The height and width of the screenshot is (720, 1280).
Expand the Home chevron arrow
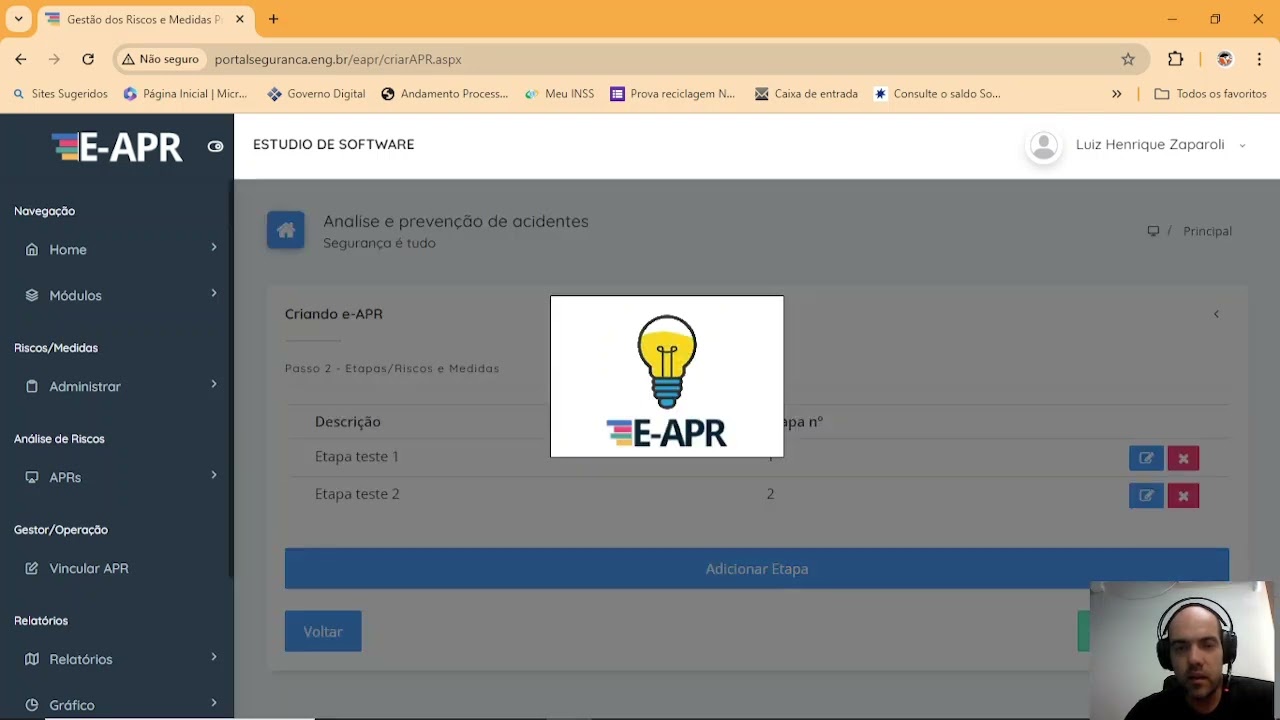[x=213, y=248]
